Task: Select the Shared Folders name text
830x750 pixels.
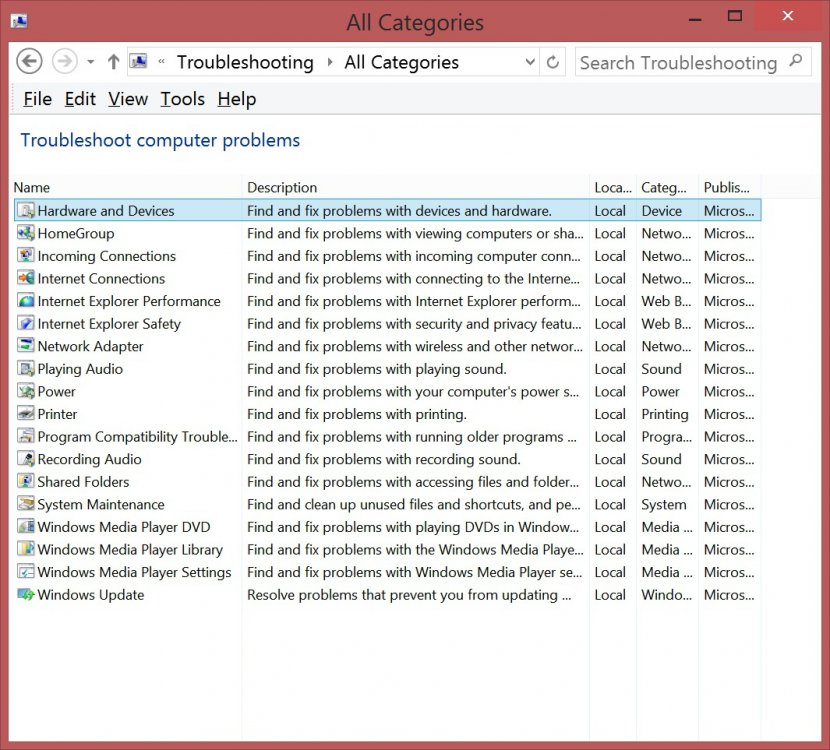Action: (83, 482)
